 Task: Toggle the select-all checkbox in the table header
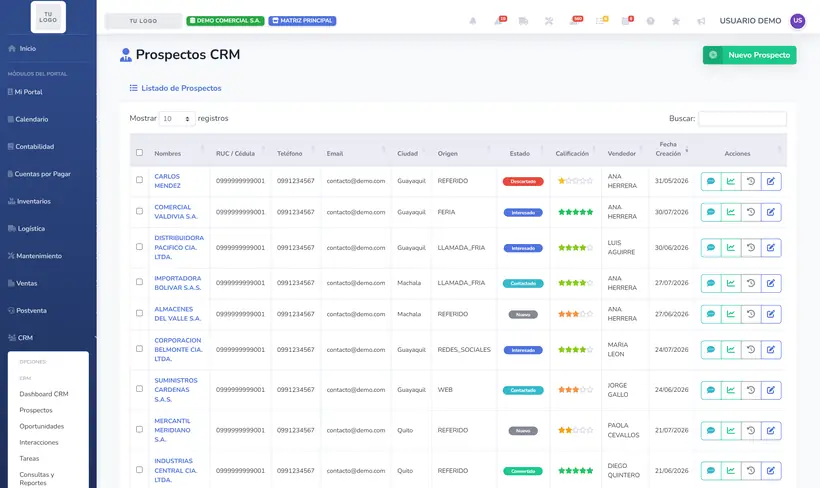coord(139,153)
